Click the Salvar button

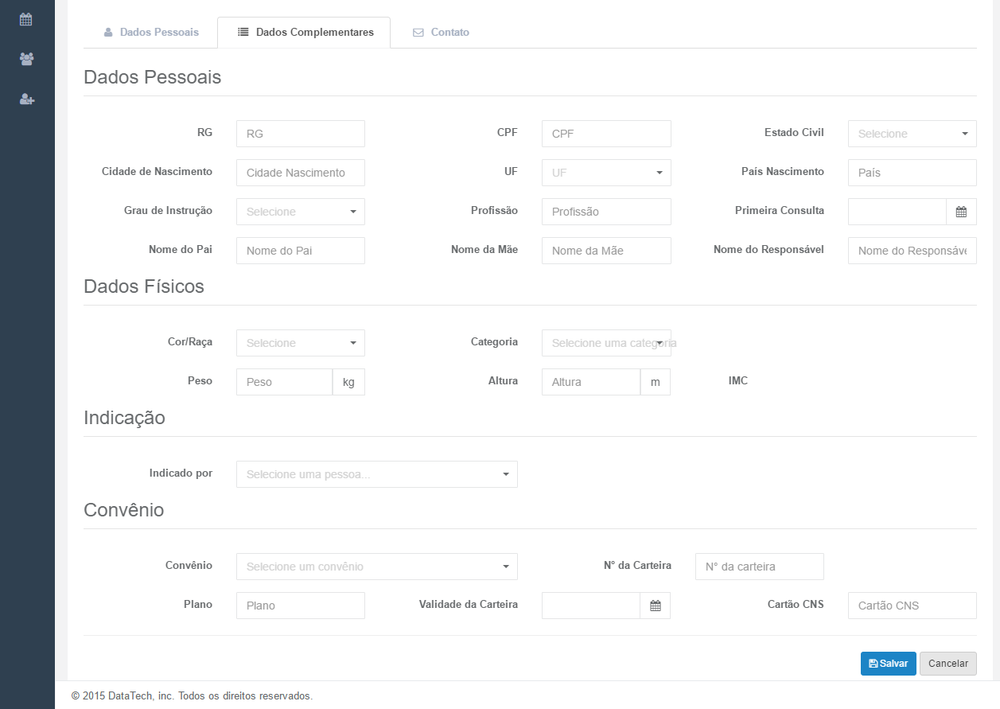(888, 664)
